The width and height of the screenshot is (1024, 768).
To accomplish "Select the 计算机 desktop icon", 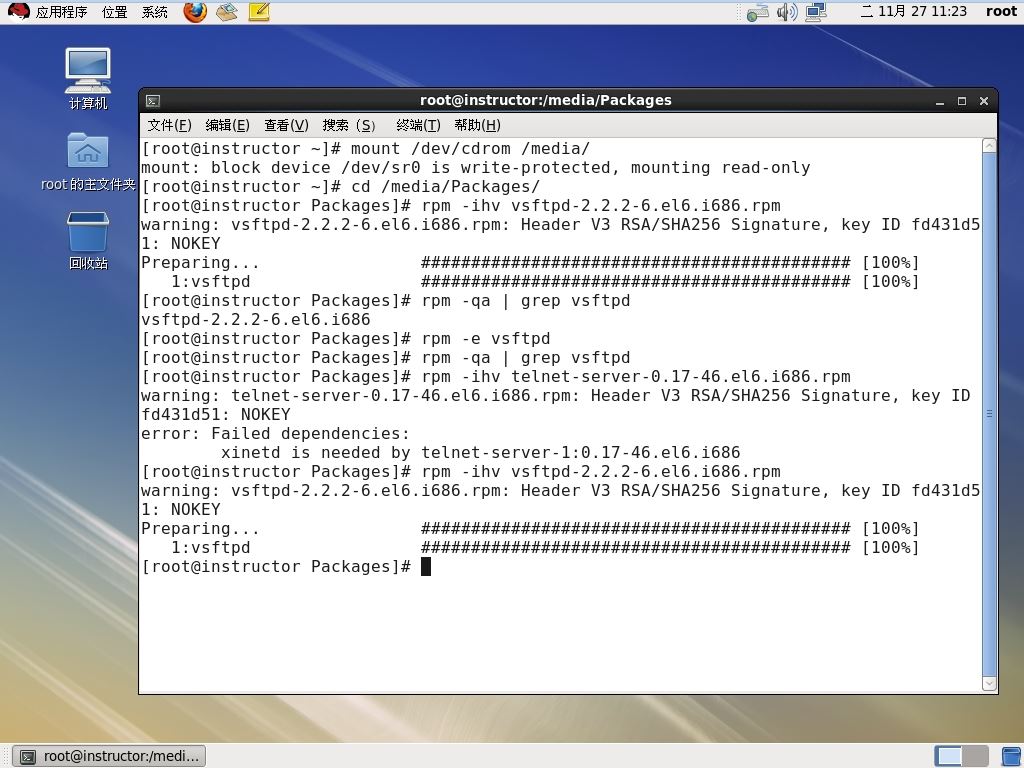I will click(88, 78).
